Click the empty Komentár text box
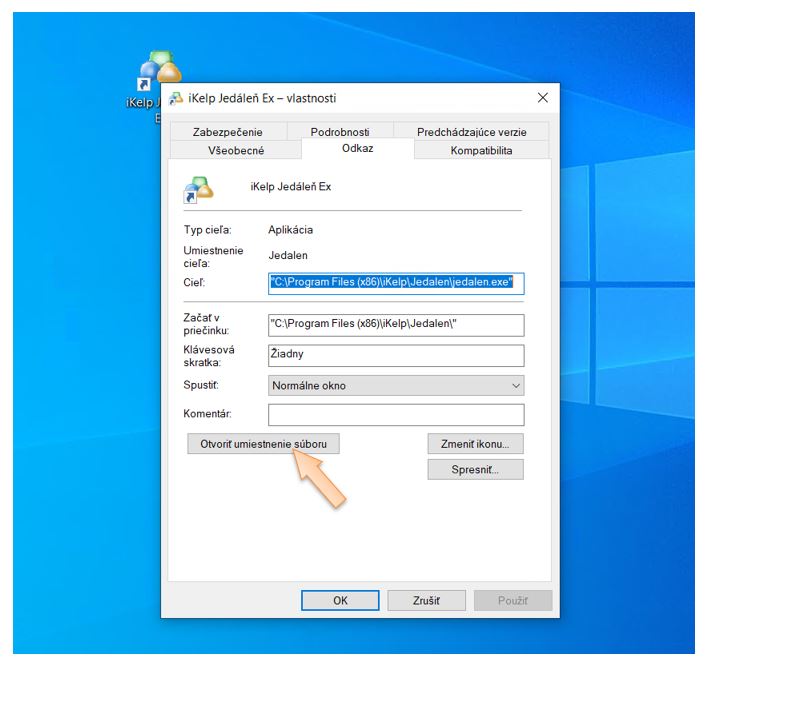Image resolution: width=809 pixels, height=721 pixels. [396, 414]
